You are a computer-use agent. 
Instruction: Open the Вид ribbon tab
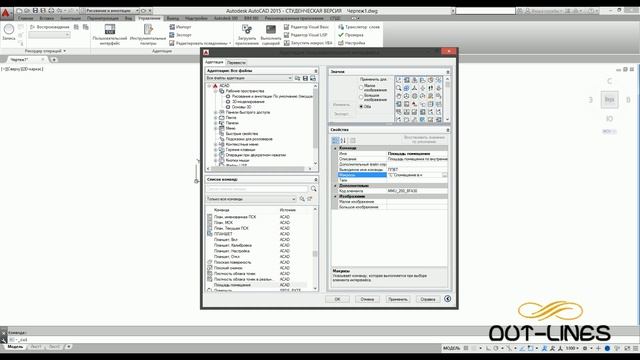[128, 18]
